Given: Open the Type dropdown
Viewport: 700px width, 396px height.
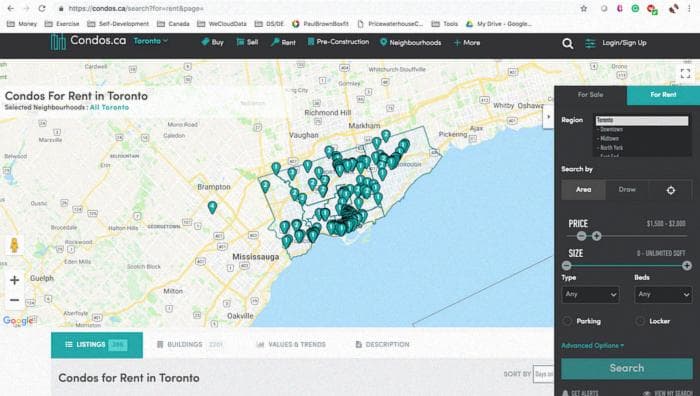Looking at the screenshot, I should pyautogui.click(x=590, y=295).
